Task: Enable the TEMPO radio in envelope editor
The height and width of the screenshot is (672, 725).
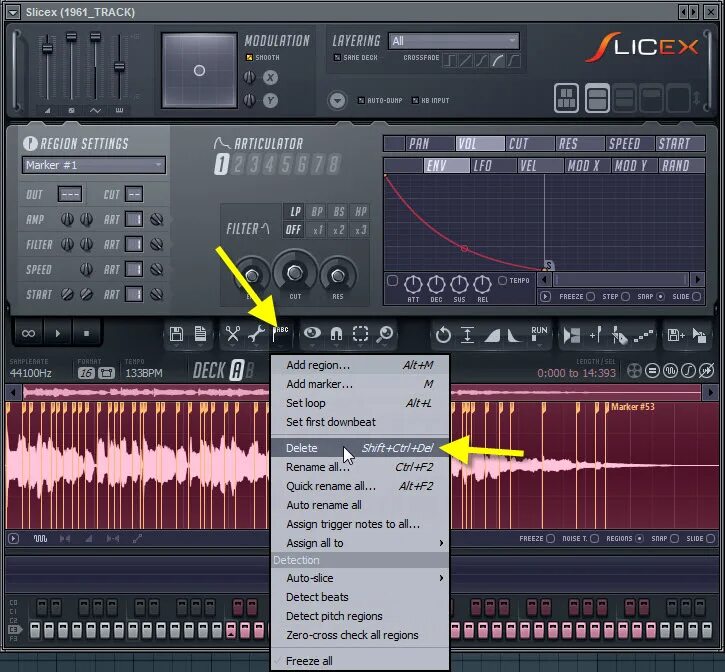Action: pos(503,280)
